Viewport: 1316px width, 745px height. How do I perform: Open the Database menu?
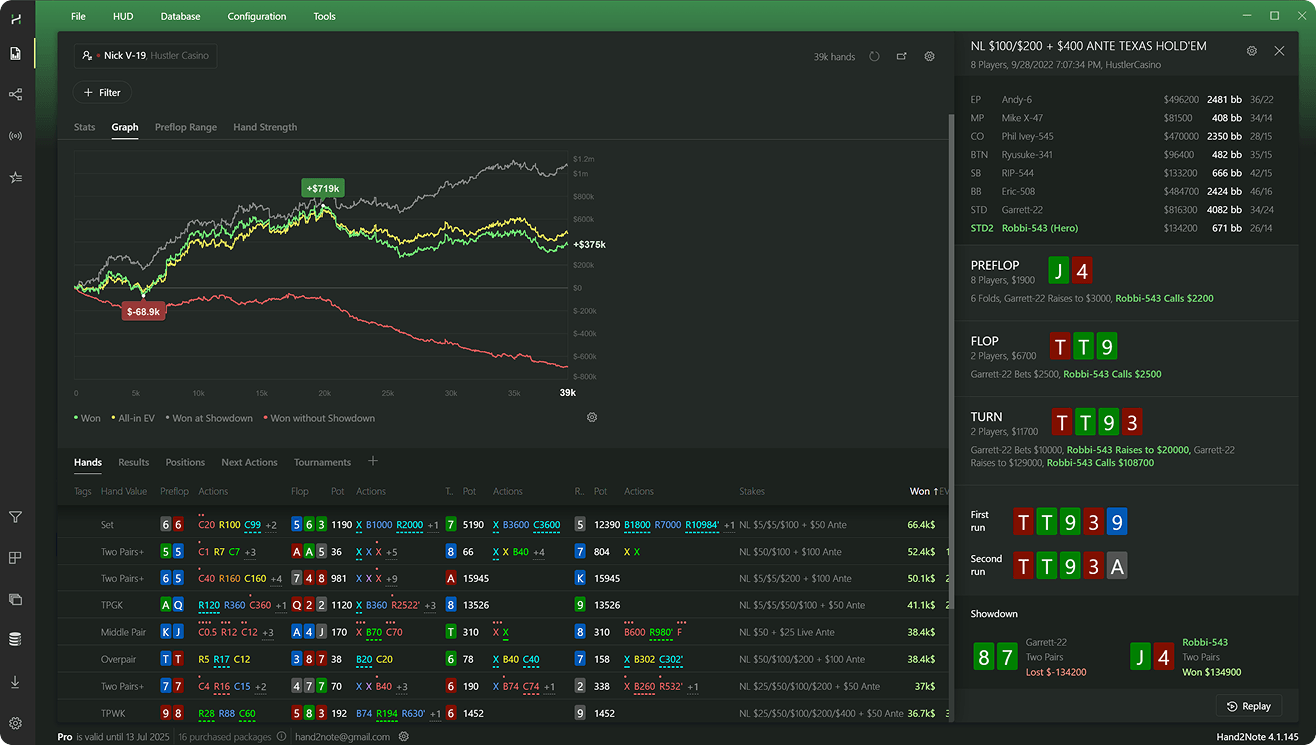180,16
